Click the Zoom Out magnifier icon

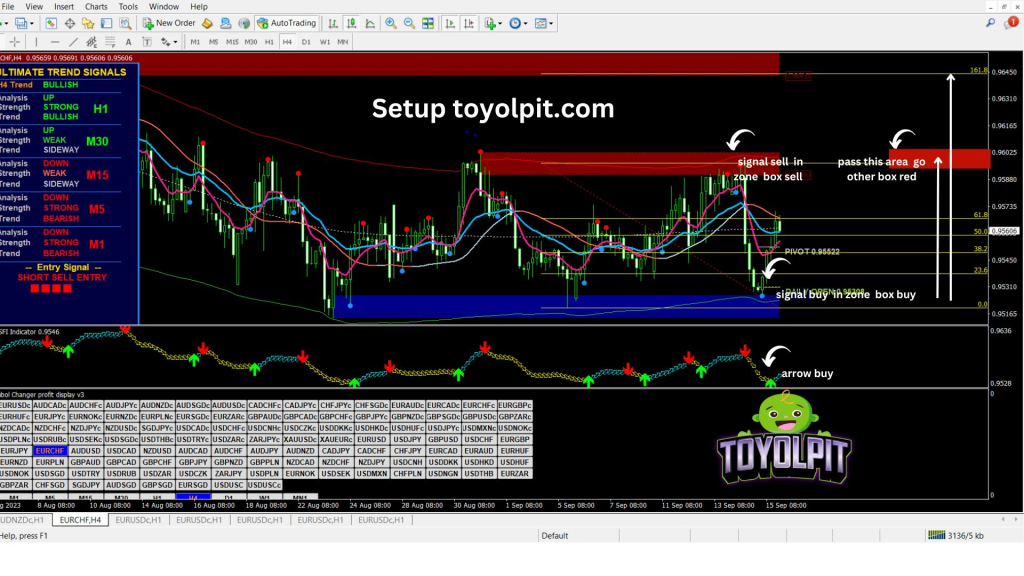point(410,22)
